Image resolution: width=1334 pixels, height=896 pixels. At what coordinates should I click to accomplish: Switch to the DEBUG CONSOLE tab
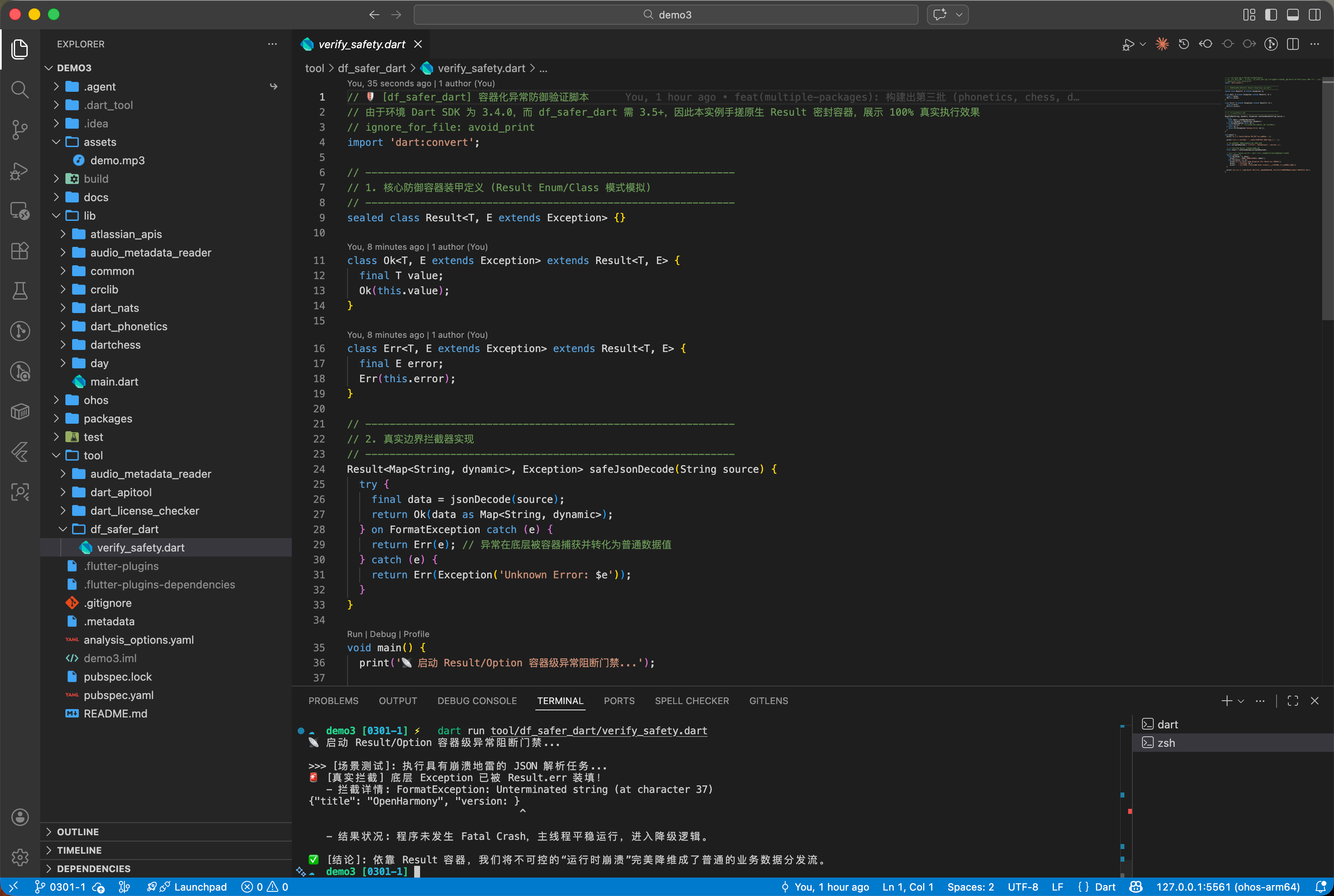point(477,701)
